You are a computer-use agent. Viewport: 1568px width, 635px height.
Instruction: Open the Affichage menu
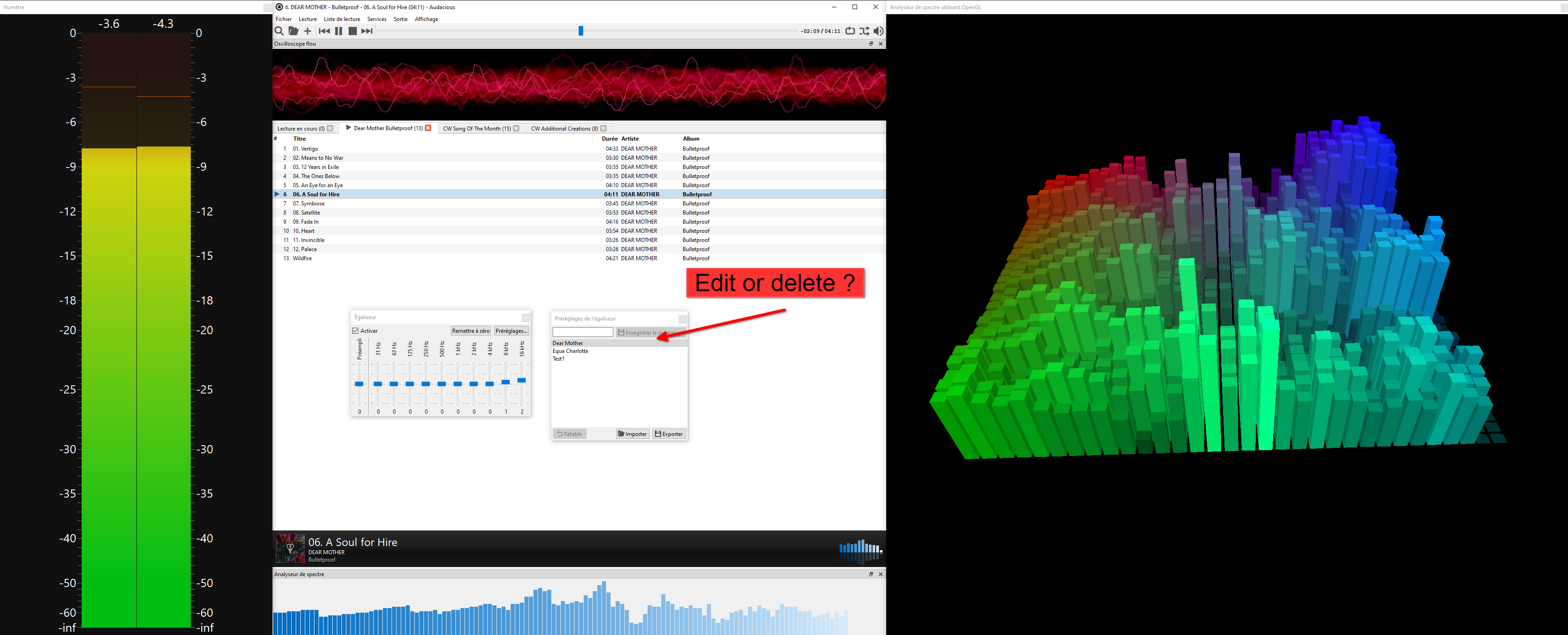[x=426, y=19]
